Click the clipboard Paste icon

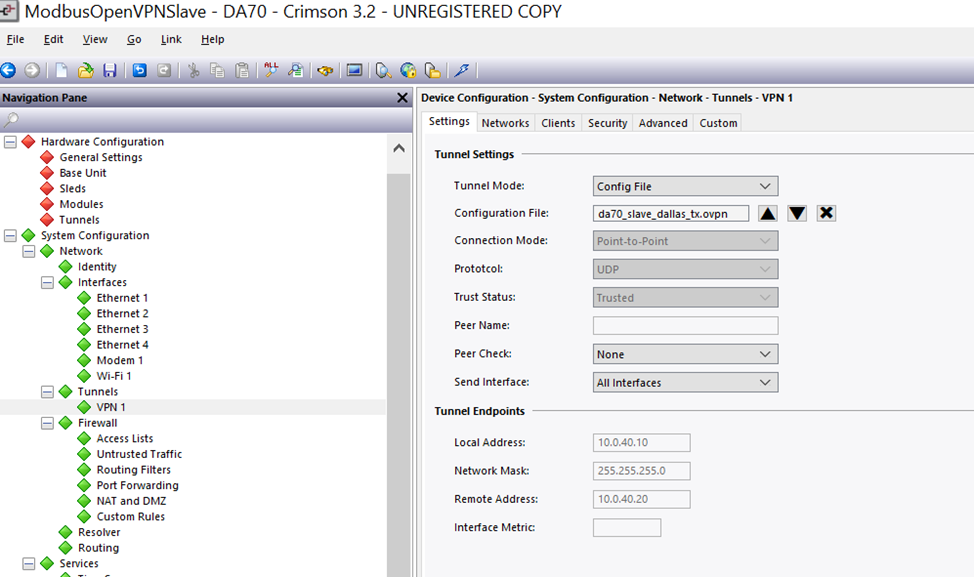(x=242, y=71)
